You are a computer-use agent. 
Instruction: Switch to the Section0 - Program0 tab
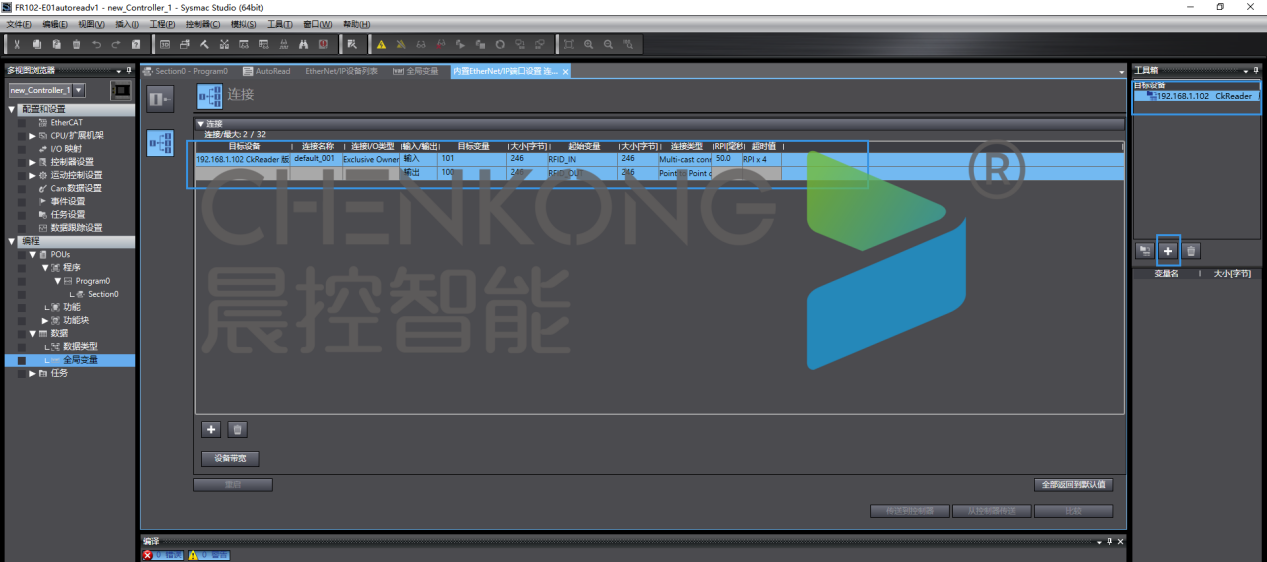[x=186, y=71]
